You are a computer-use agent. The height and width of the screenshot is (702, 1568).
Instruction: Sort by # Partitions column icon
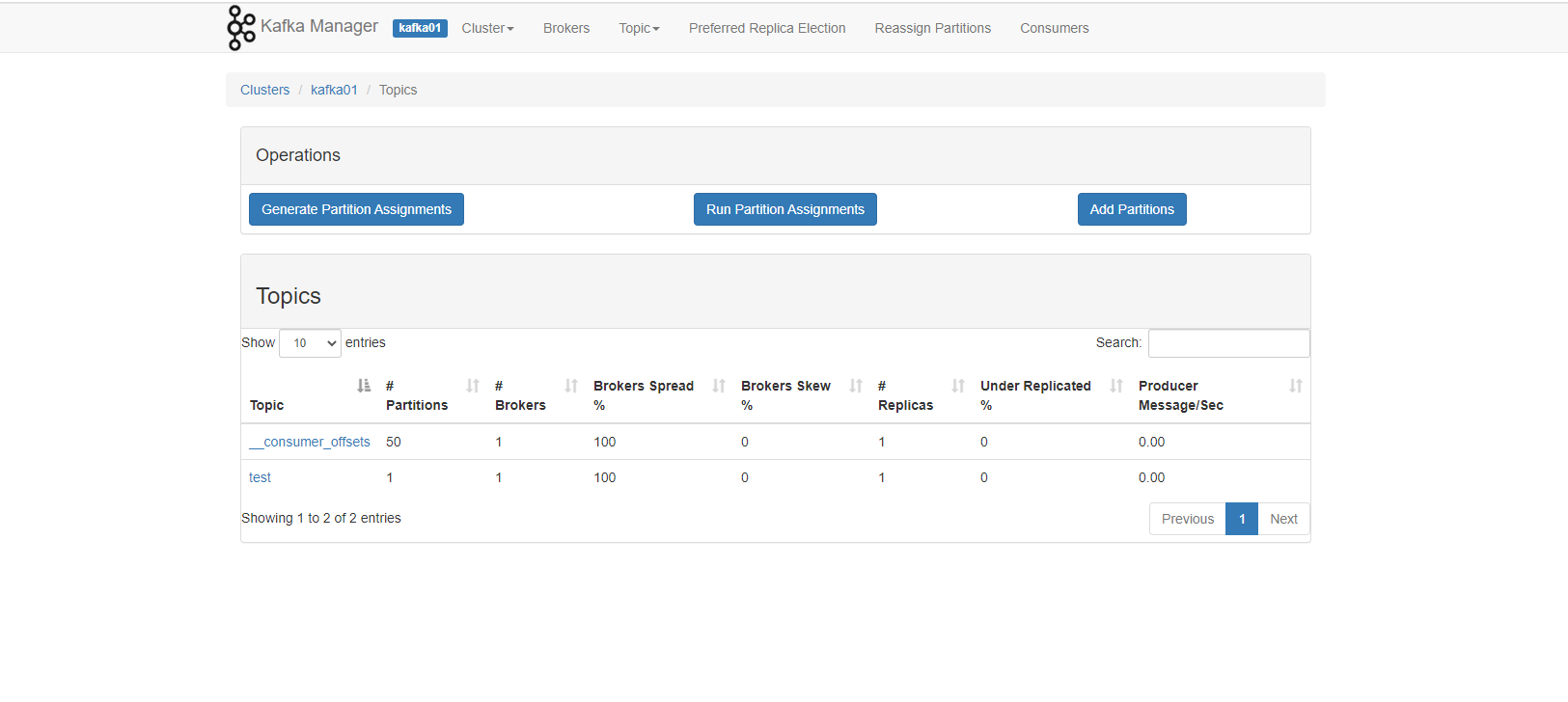pyautogui.click(x=473, y=386)
